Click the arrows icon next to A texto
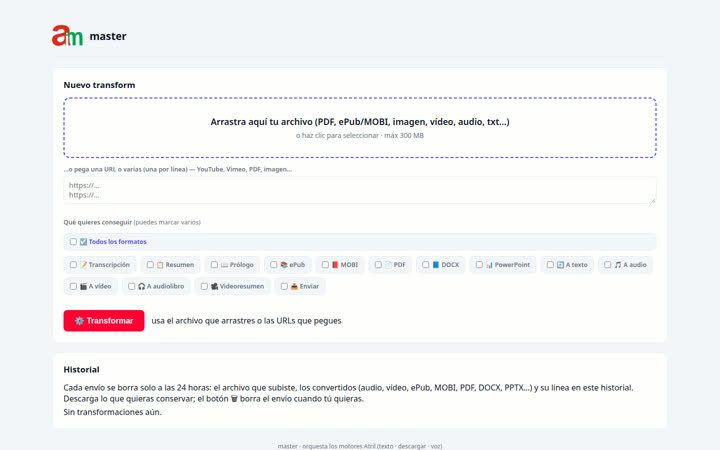 [560, 265]
